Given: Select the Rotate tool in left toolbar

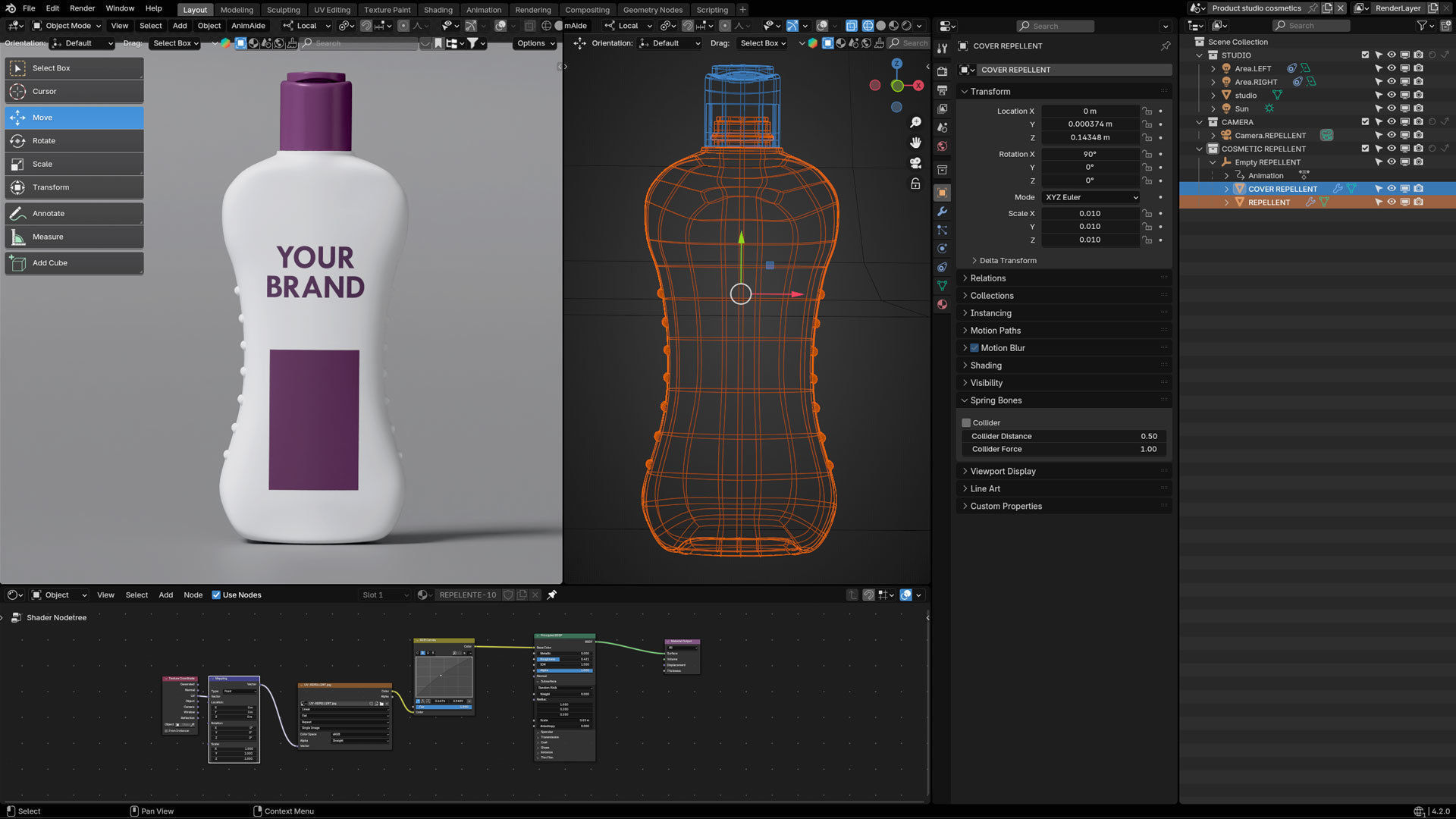Looking at the screenshot, I should coord(74,141).
